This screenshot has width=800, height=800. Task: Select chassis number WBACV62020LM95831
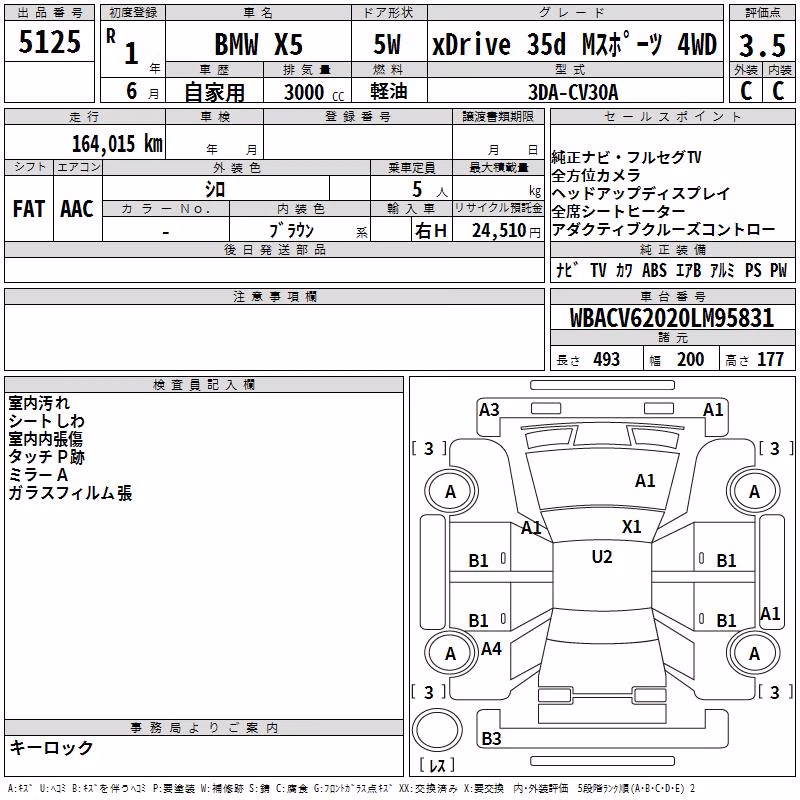[x=672, y=318]
